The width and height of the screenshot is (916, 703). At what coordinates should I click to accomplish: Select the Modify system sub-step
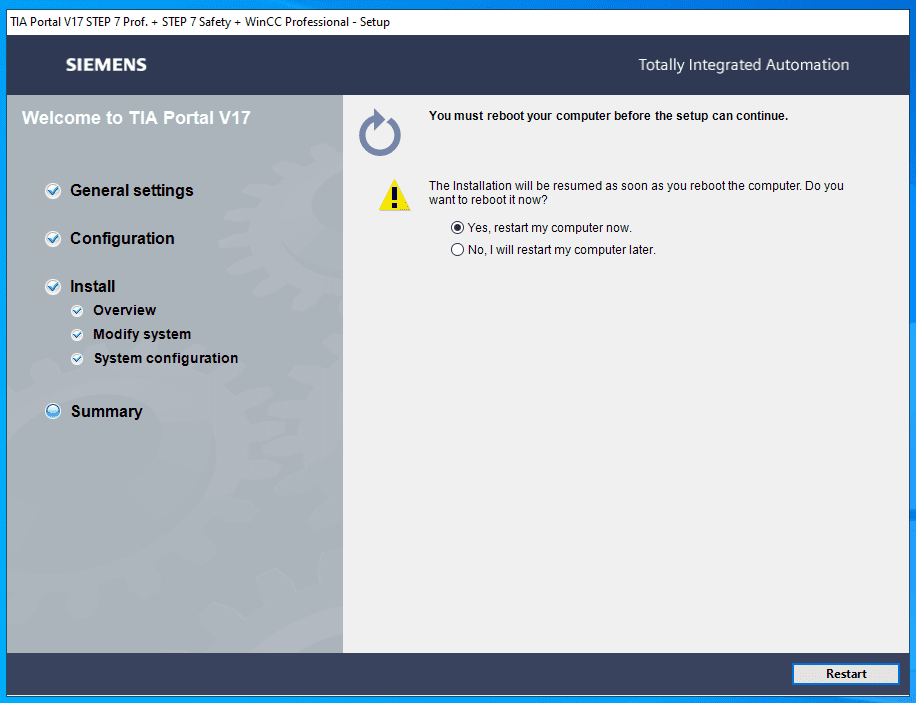[x=142, y=334]
